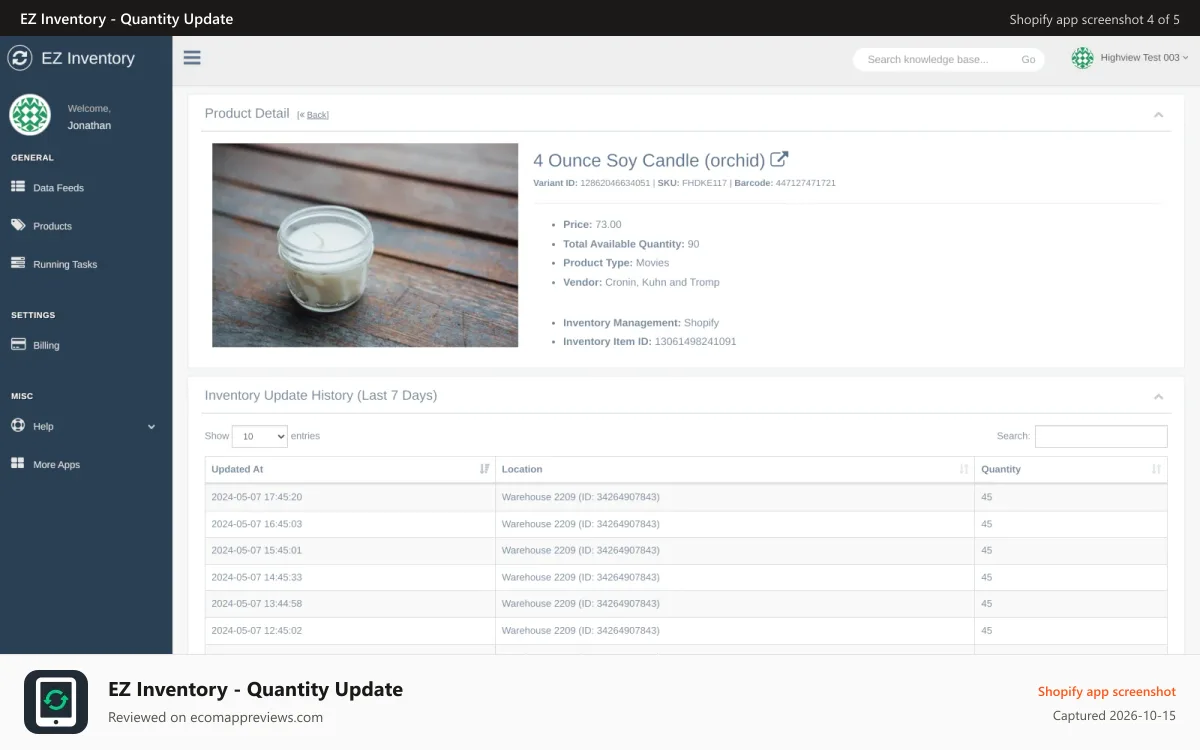This screenshot has width=1200, height=750.
Task: Click the EZ Inventory app tile icon
Action: pos(56,702)
